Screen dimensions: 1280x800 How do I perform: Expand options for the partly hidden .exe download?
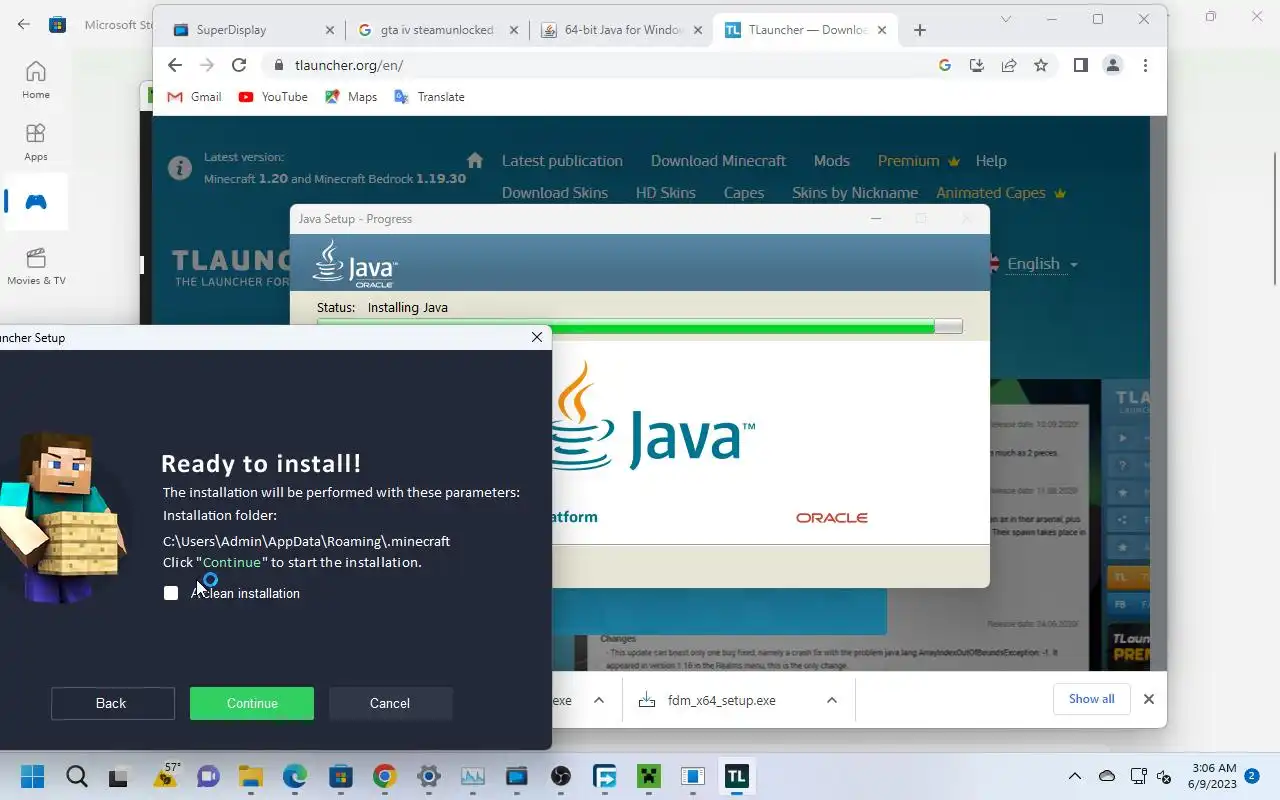599,700
